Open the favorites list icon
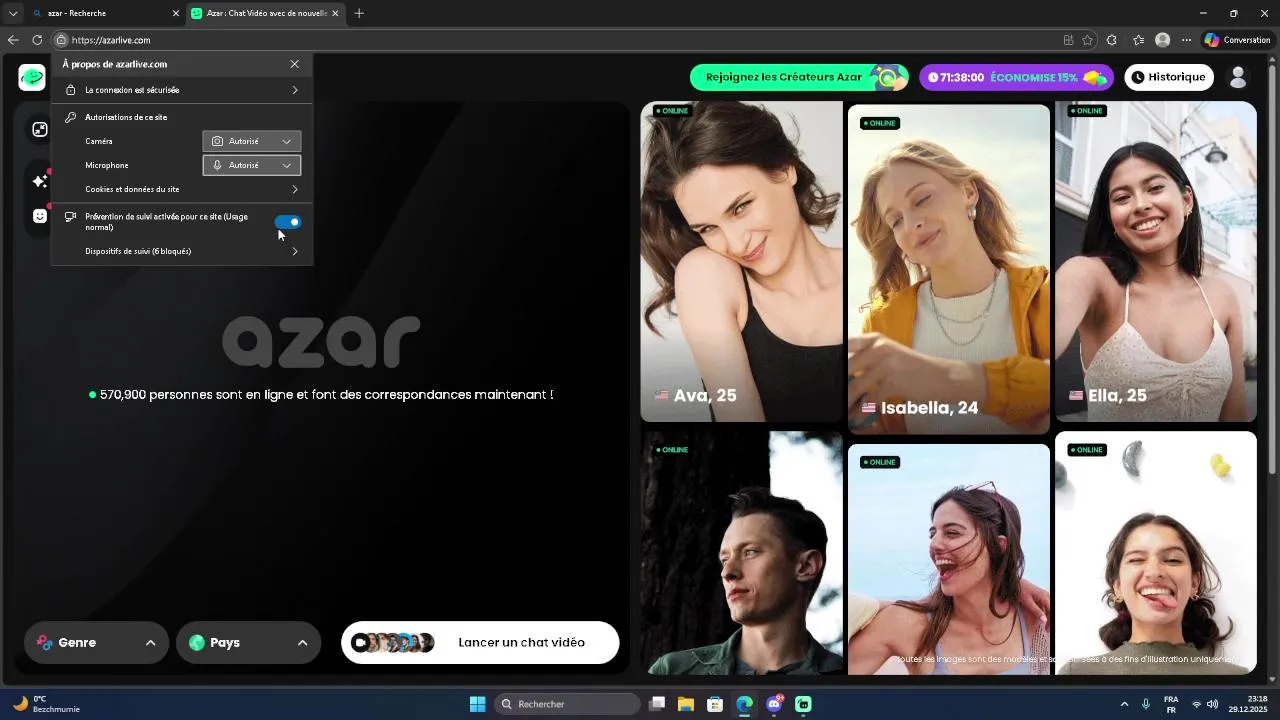Screen dimensions: 1280x720 pos(1138,40)
